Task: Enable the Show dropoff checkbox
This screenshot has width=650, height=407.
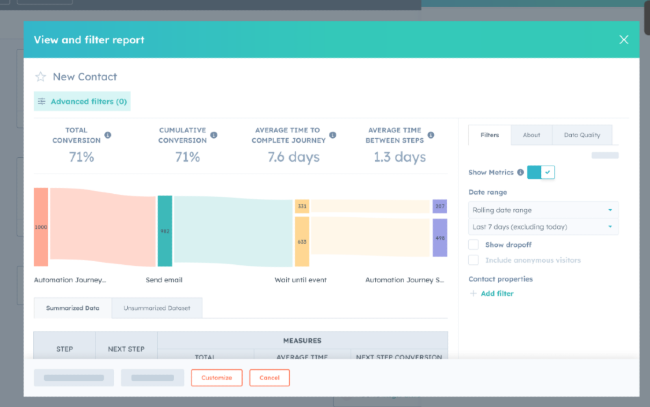Action: tap(473, 245)
